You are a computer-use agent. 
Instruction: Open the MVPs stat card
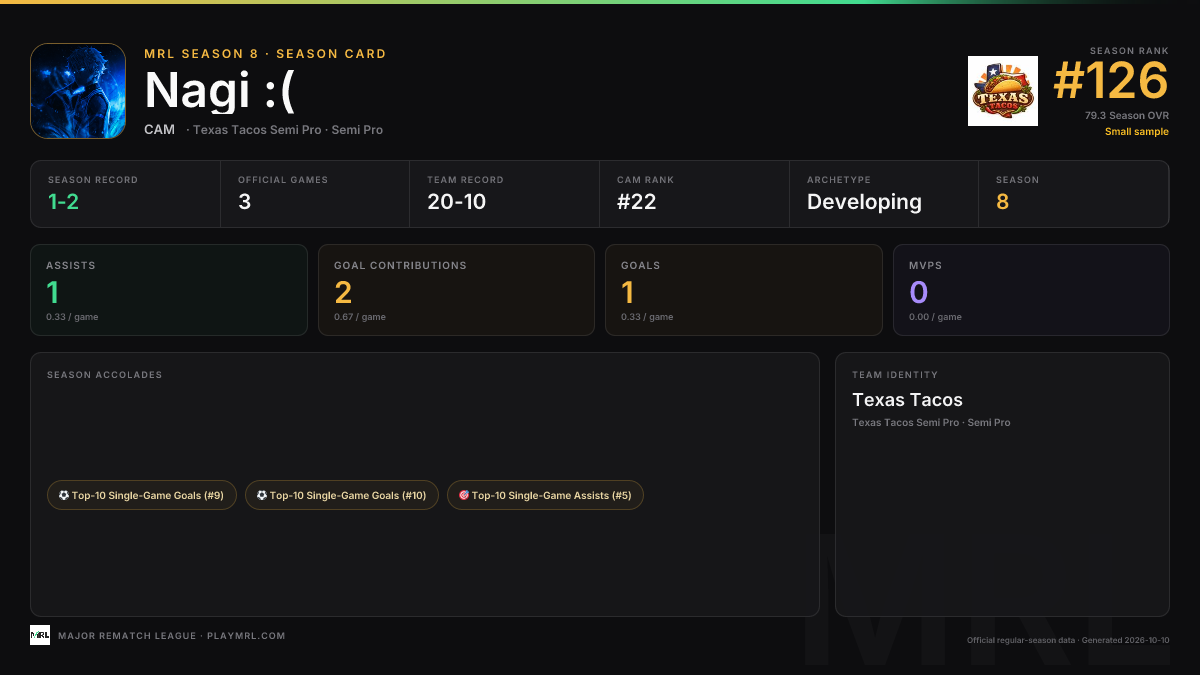[x=1031, y=290]
